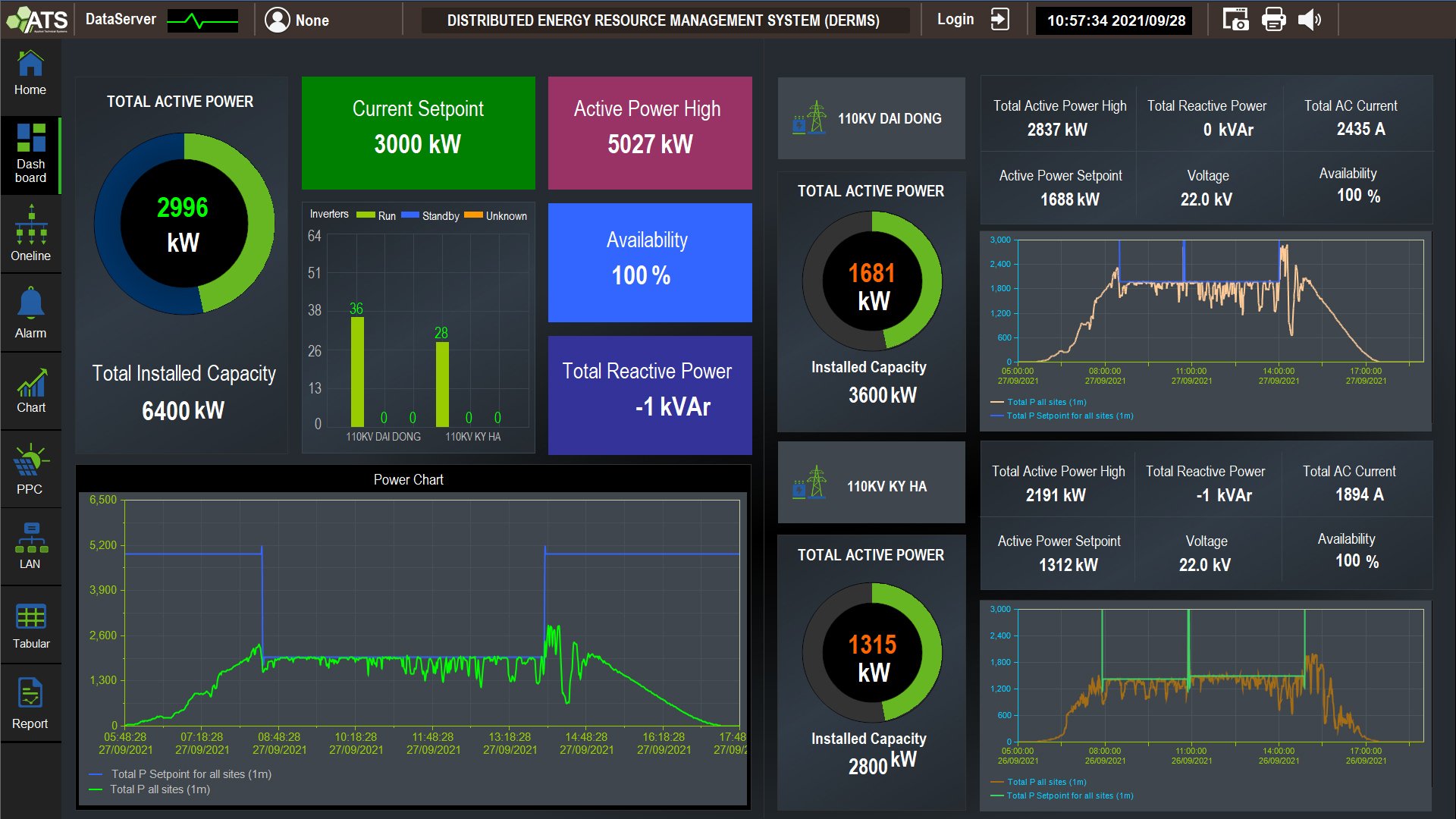Toggle Total P all sites legend for DAI DONG
Image resolution: width=1456 pixels, height=819 pixels.
[x=1039, y=402]
